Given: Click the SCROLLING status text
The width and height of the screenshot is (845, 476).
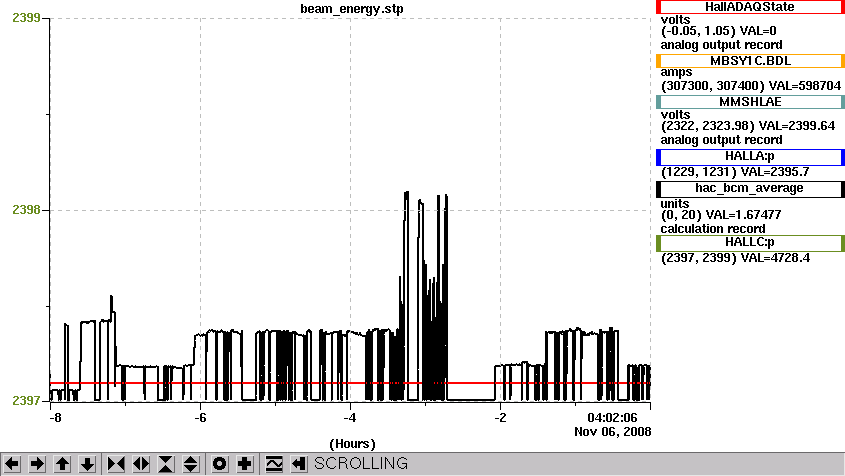Looking at the screenshot, I should 361,464.
